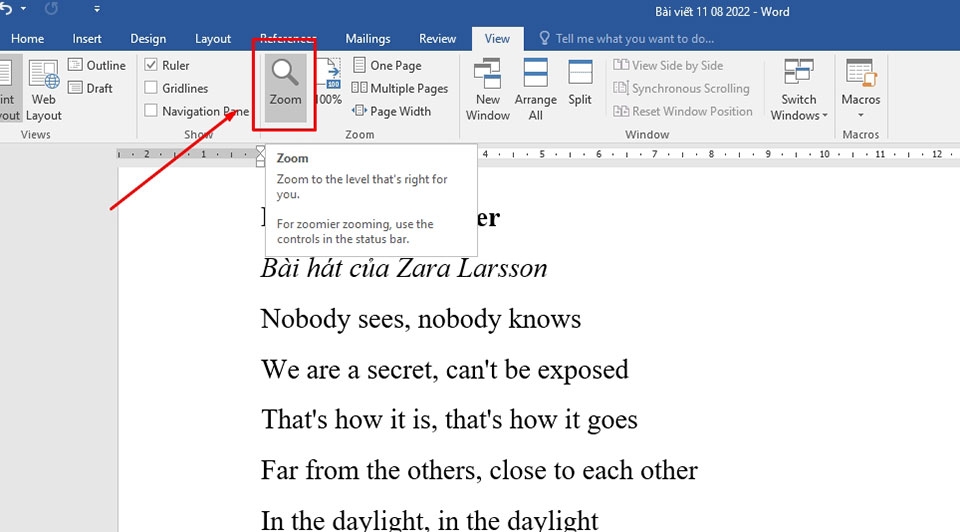Switch to the Insert ribbon tab
Viewport: 960px width, 532px height.
87,39
